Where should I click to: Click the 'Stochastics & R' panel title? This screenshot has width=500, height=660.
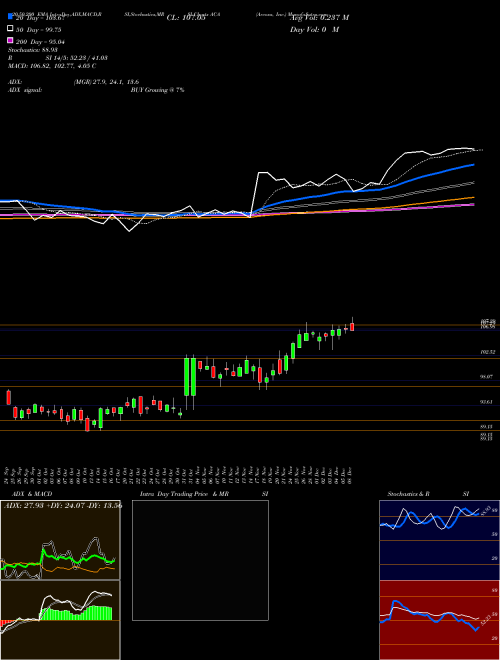pyautogui.click(x=409, y=494)
